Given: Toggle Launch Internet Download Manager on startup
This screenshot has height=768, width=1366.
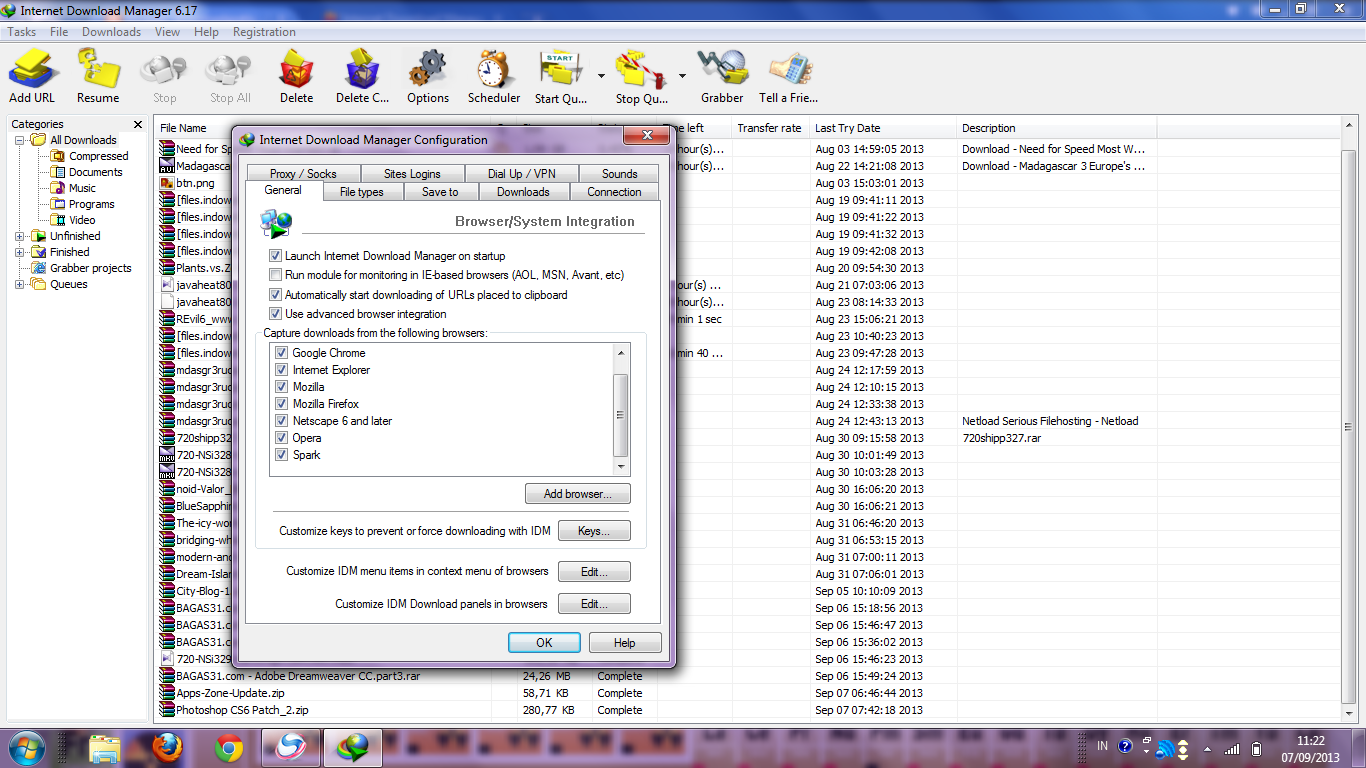Looking at the screenshot, I should [276, 256].
